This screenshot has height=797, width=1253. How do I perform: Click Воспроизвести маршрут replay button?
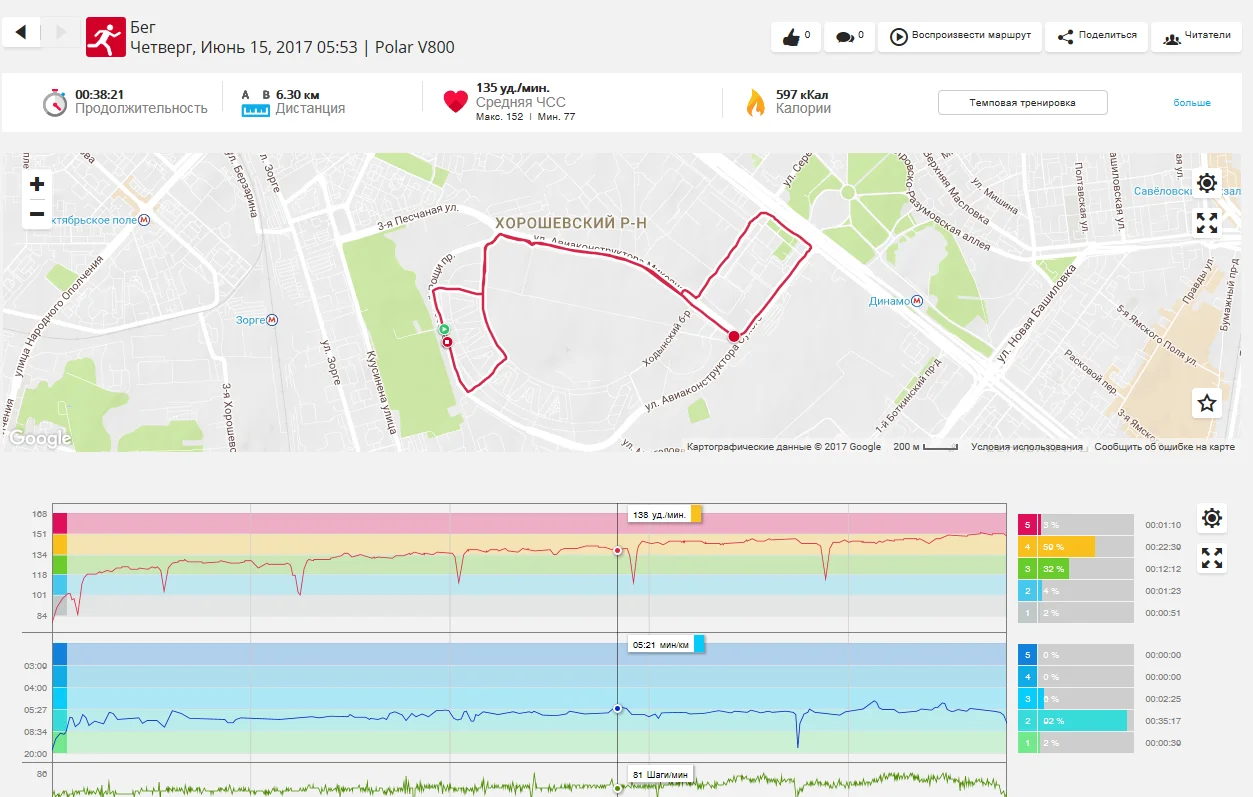(x=960, y=37)
